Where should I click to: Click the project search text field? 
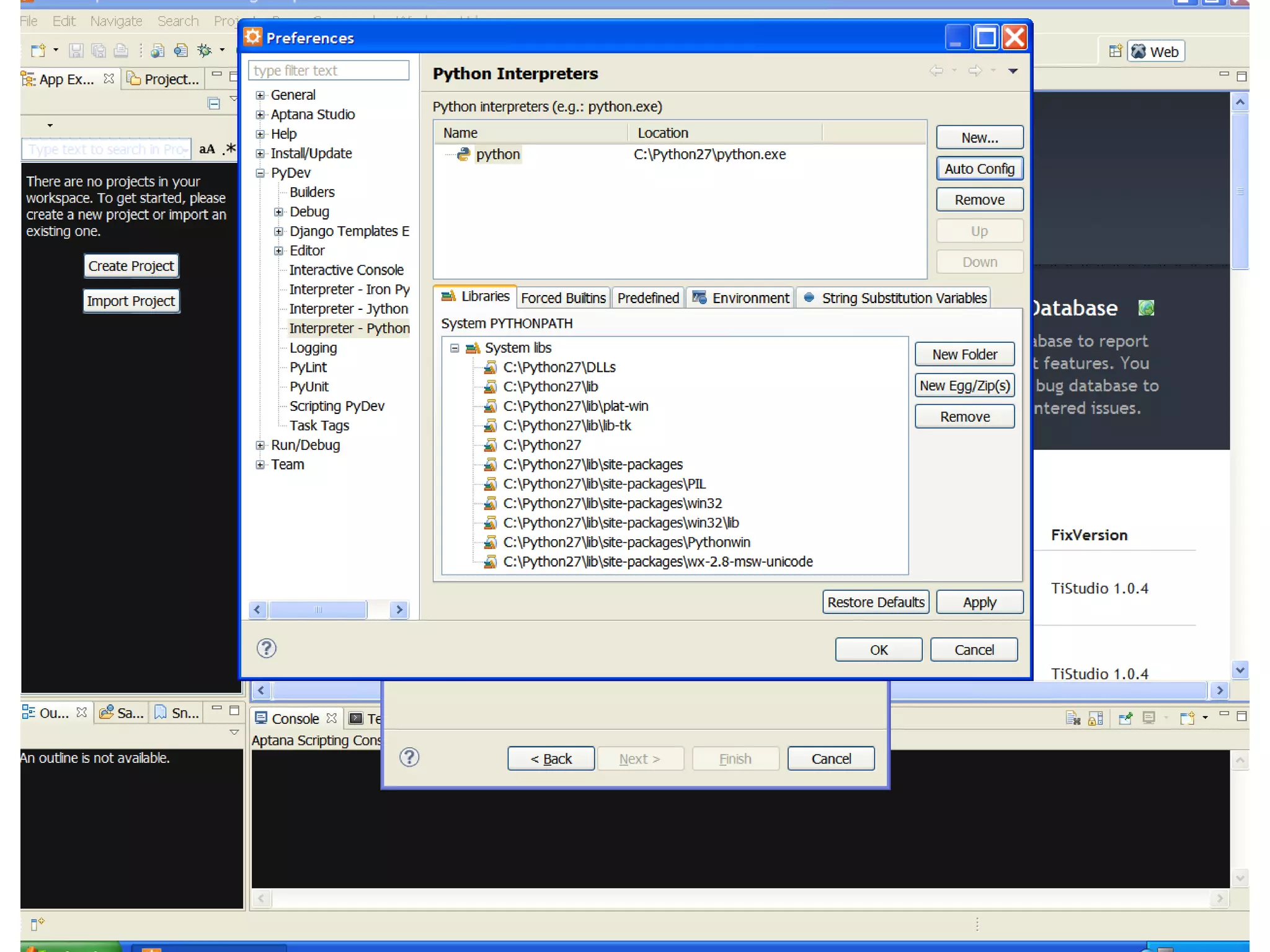click(x=106, y=149)
